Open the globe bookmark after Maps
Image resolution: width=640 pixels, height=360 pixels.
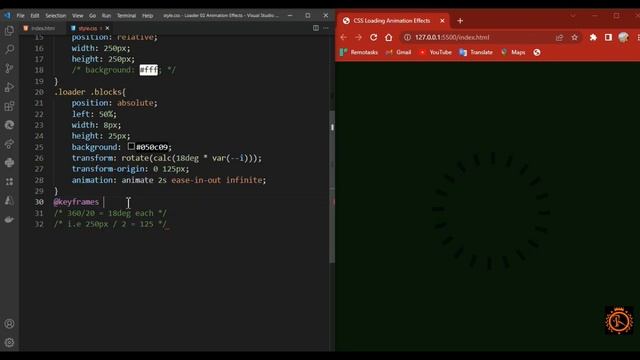click(x=537, y=52)
